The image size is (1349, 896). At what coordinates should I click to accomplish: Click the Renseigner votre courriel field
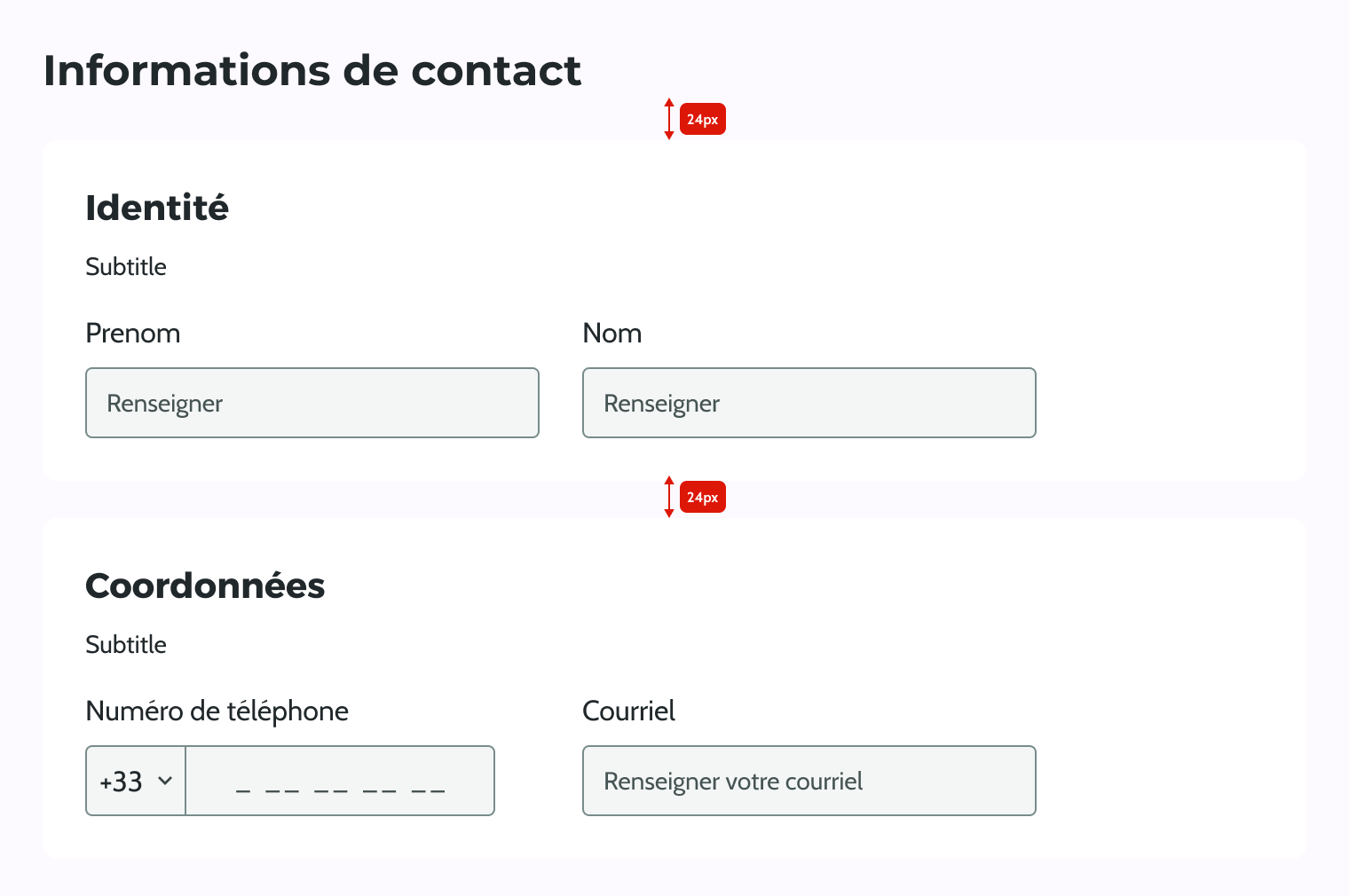click(808, 781)
